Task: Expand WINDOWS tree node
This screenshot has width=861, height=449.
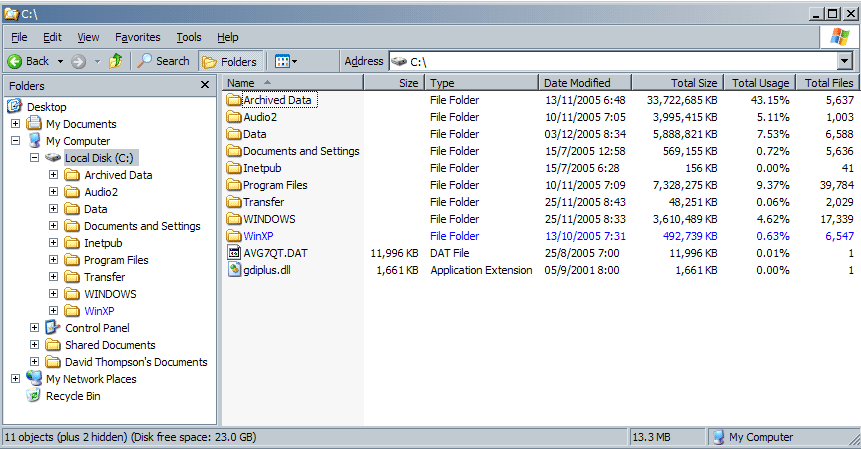Action: click(x=53, y=294)
